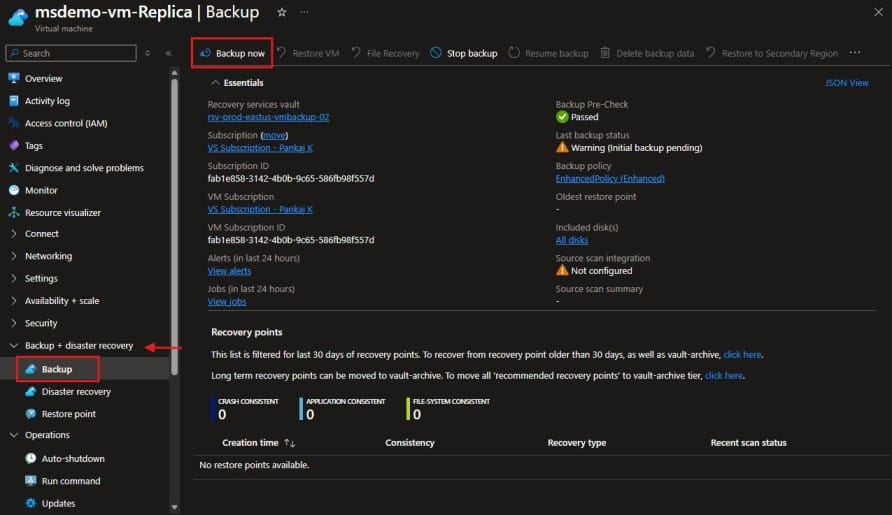Open VS Subscription link under Subscription
The width and height of the screenshot is (892, 515).
point(260,147)
